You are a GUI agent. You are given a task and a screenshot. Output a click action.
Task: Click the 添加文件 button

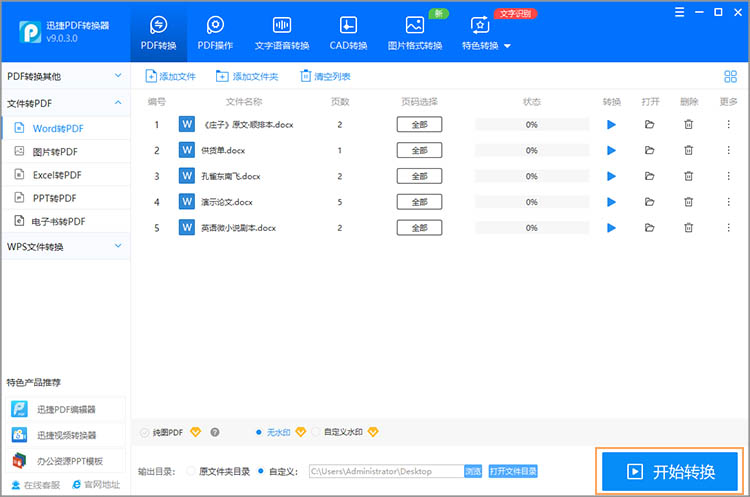click(171, 77)
